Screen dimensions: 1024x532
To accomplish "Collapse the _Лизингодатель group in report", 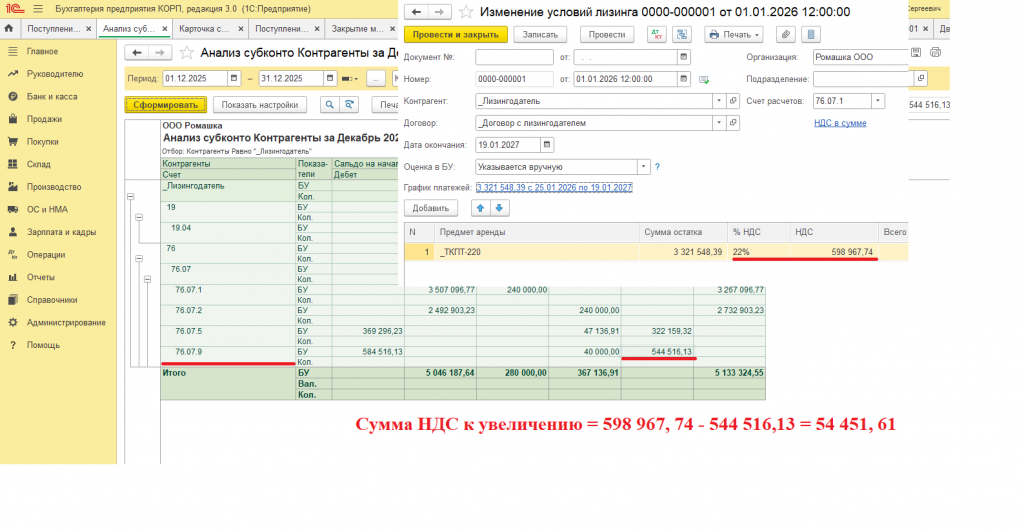I will 131,196.
